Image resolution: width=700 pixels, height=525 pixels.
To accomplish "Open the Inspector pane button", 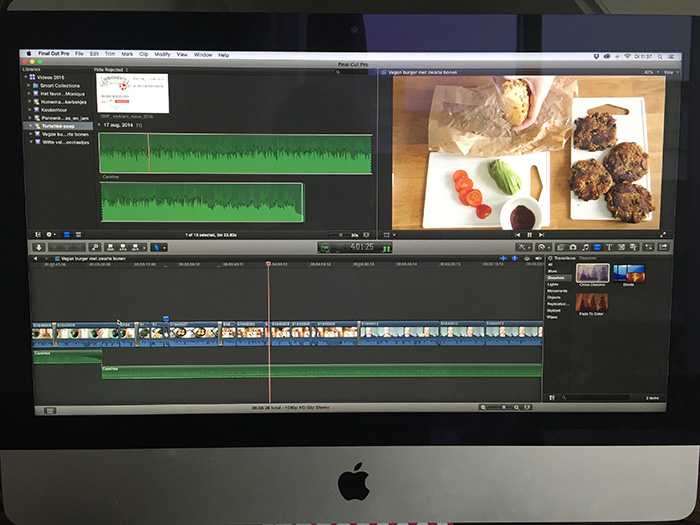I will tap(649, 247).
